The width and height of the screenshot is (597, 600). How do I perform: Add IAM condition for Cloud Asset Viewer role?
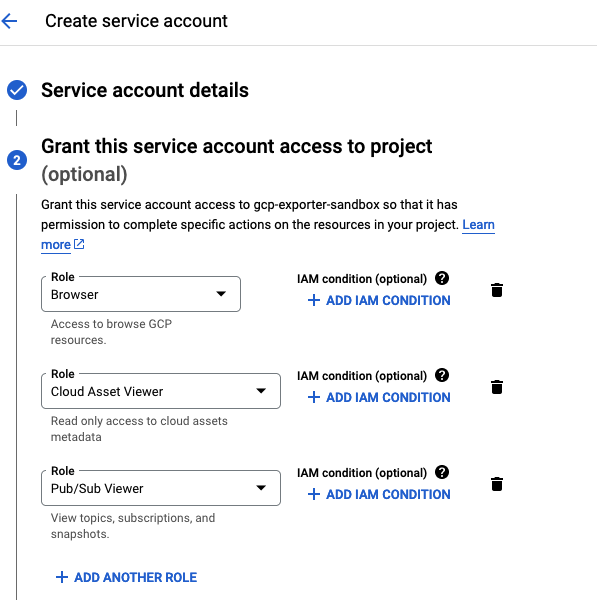[x=379, y=397]
